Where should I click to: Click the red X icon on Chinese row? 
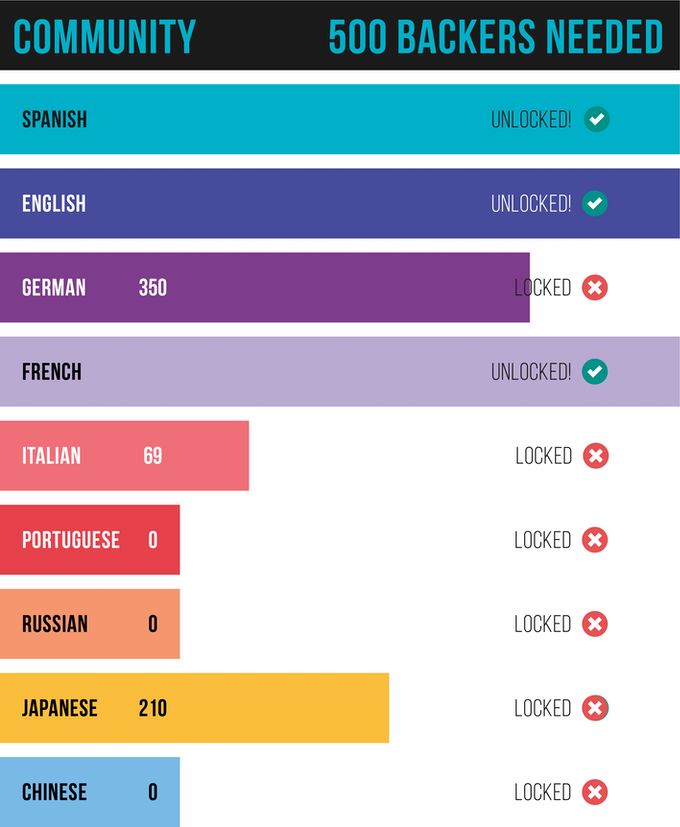595,792
